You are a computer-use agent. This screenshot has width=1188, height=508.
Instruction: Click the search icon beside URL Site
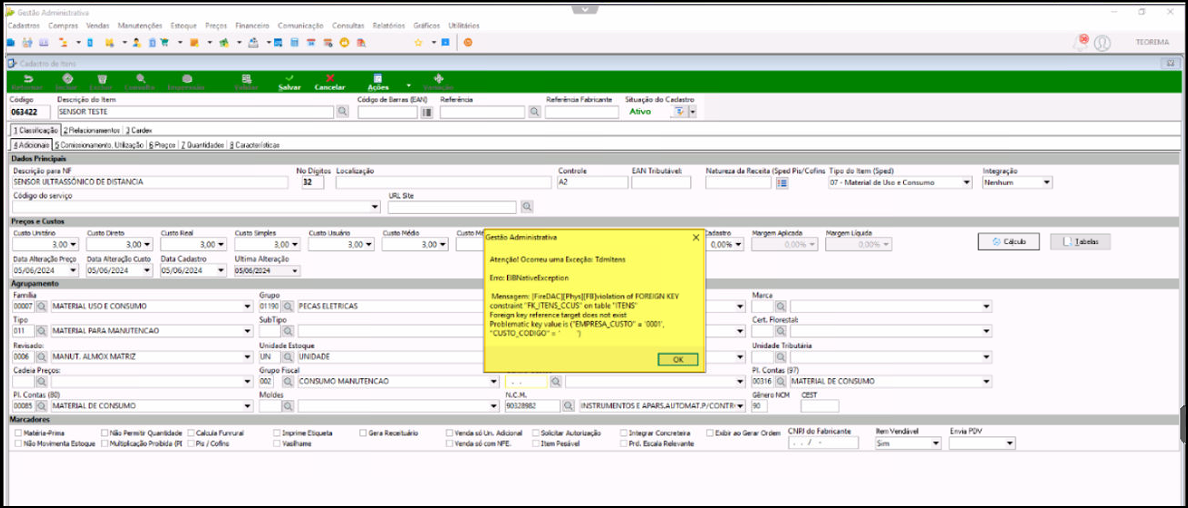pyautogui.click(x=527, y=206)
